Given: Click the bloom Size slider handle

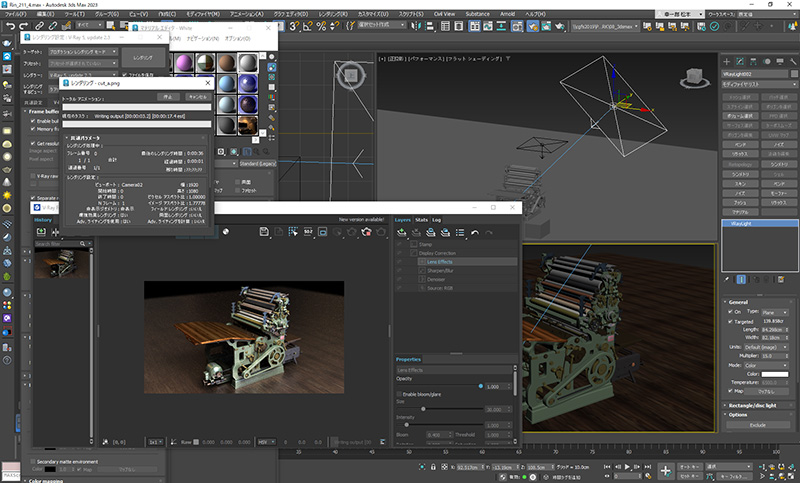Looking at the screenshot, I should click(x=423, y=409).
